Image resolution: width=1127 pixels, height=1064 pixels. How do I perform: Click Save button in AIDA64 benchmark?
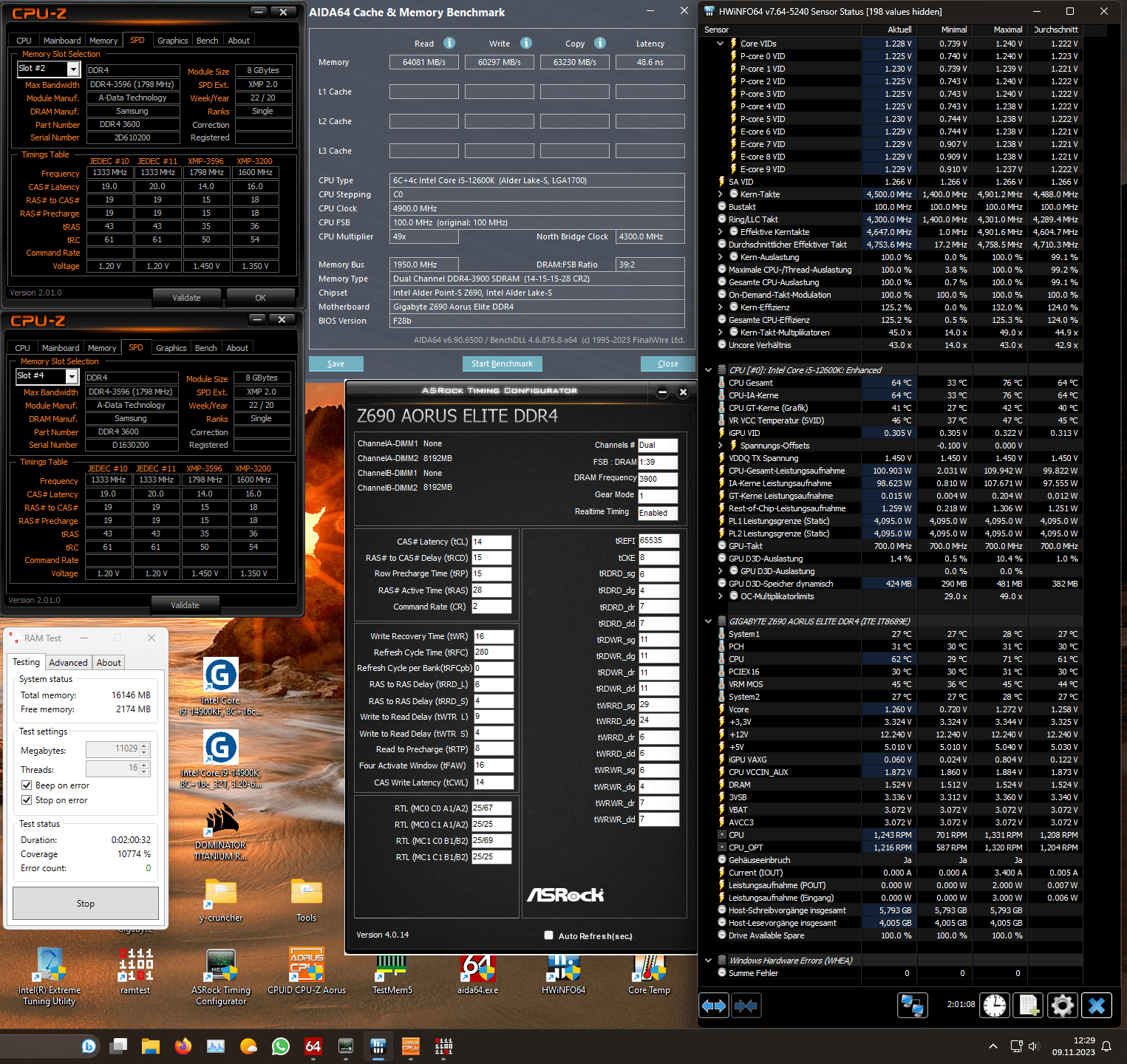[336, 364]
